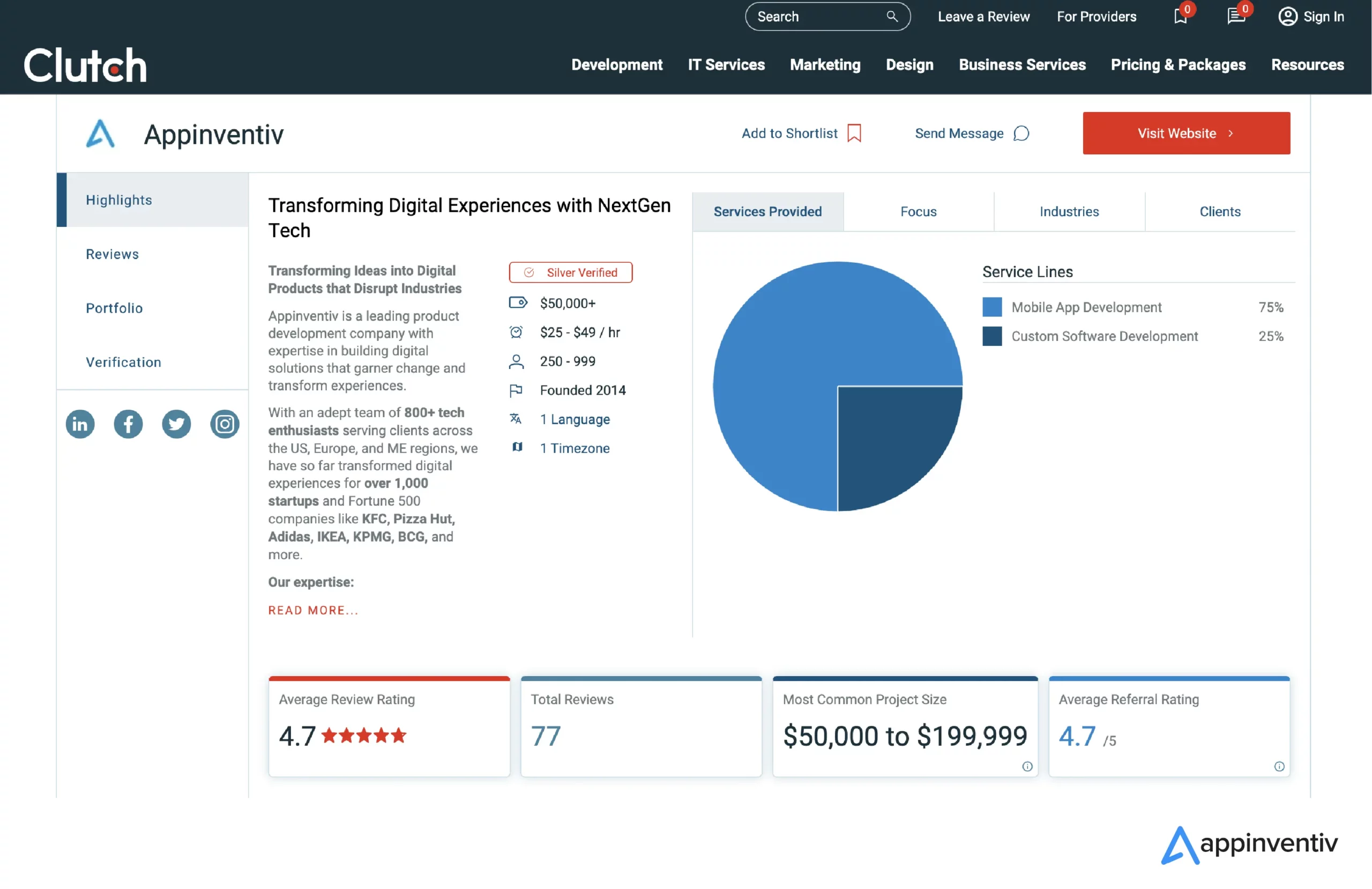Click the founded flag icon
This screenshot has width=1372, height=889.
tap(516, 390)
